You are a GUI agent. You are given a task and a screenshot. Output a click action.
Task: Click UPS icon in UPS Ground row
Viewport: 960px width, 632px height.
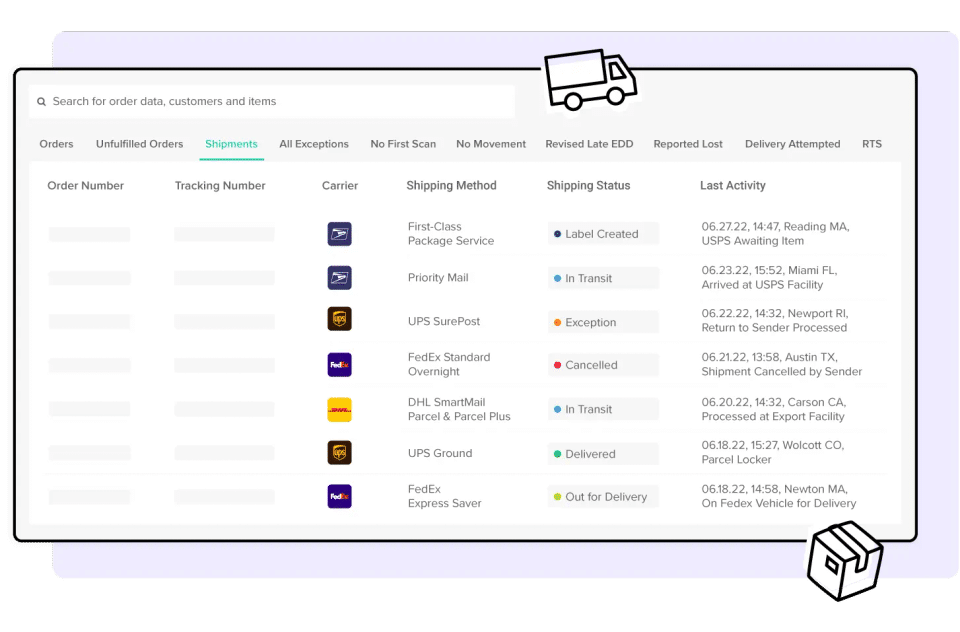(x=339, y=453)
